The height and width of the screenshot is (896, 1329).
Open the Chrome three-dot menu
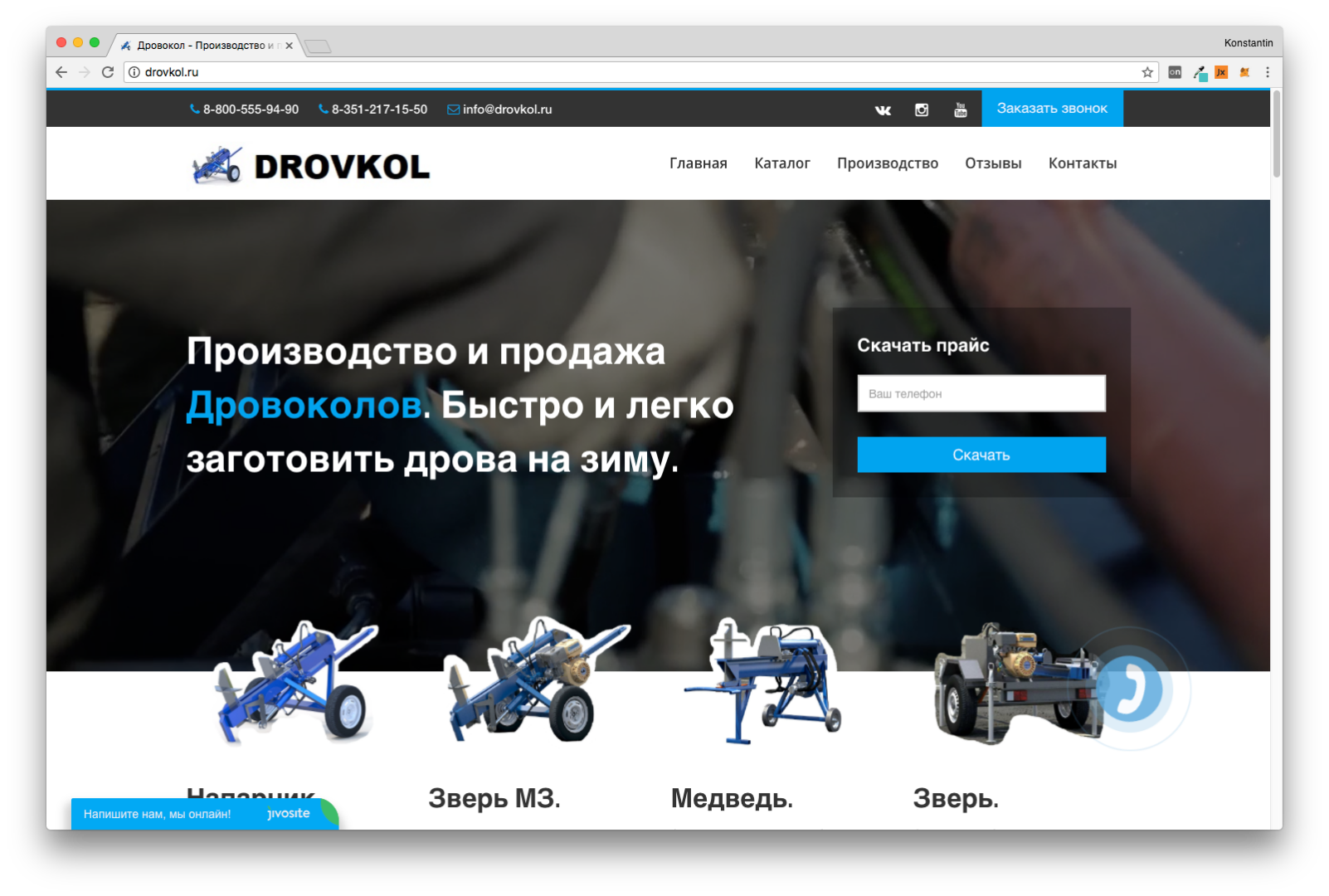click(1267, 72)
